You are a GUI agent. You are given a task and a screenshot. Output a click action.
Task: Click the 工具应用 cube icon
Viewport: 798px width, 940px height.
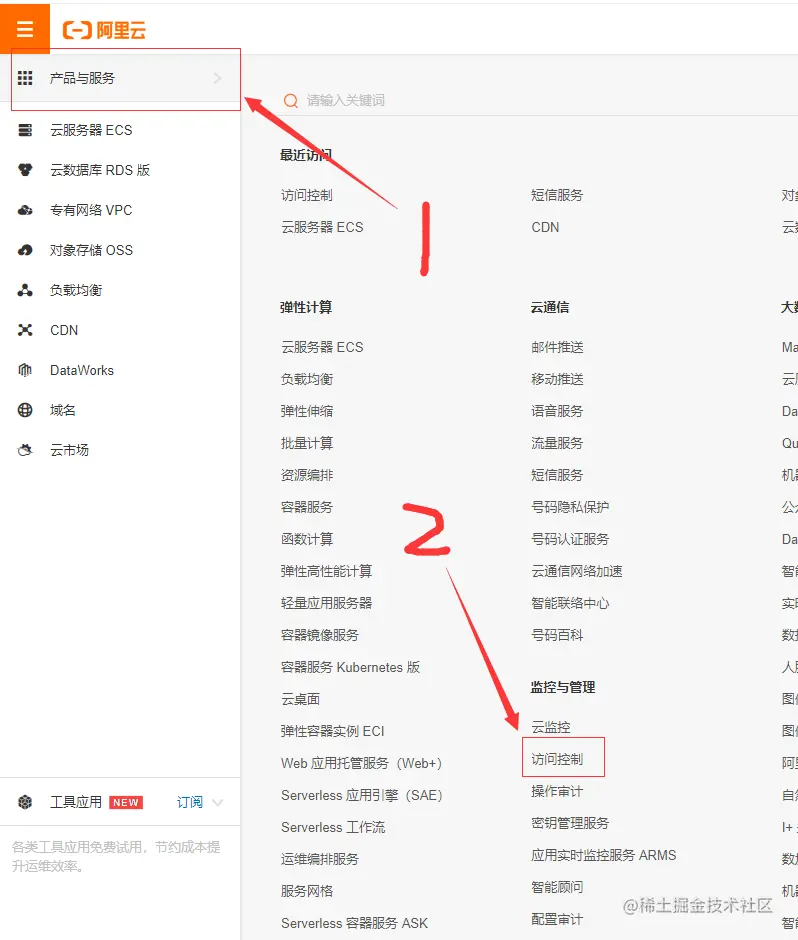[25, 802]
